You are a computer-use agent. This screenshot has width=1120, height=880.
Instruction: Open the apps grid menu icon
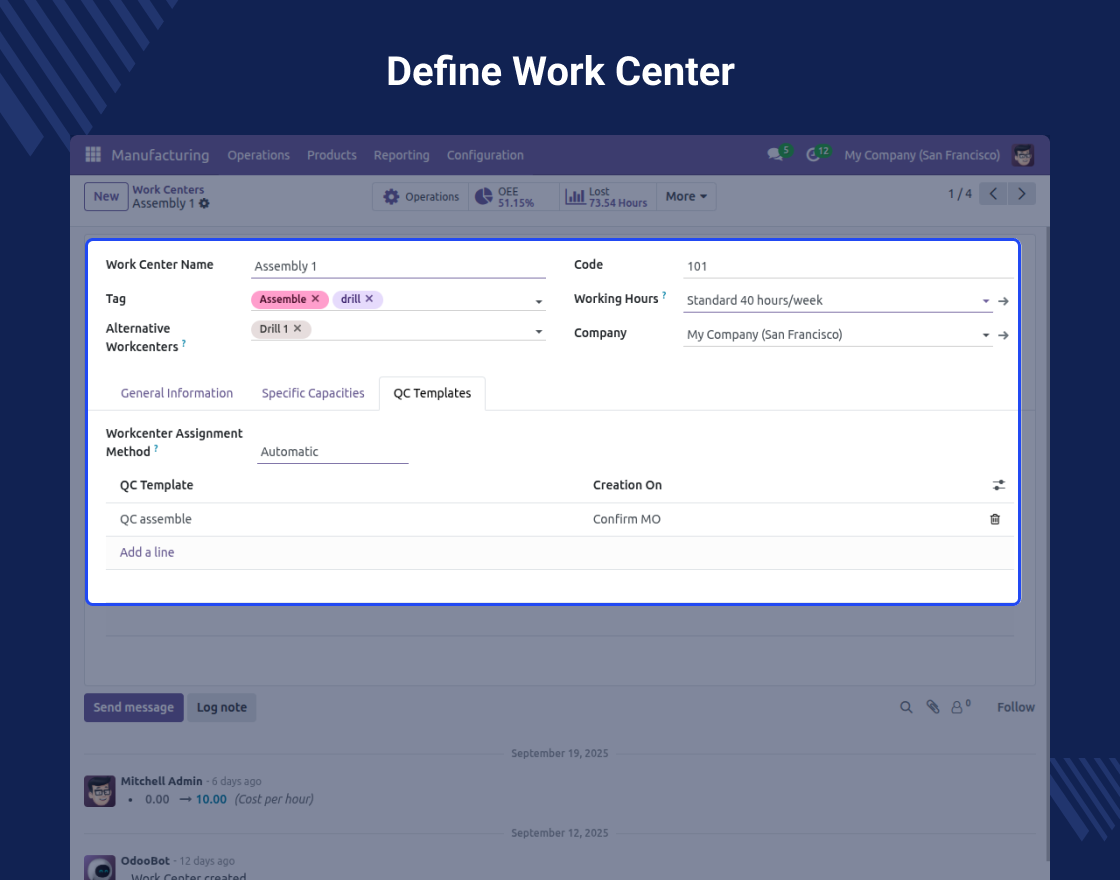(93, 154)
